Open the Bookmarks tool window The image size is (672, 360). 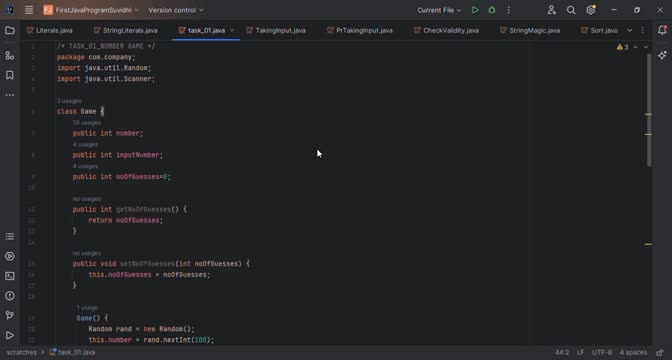[x=9, y=75]
